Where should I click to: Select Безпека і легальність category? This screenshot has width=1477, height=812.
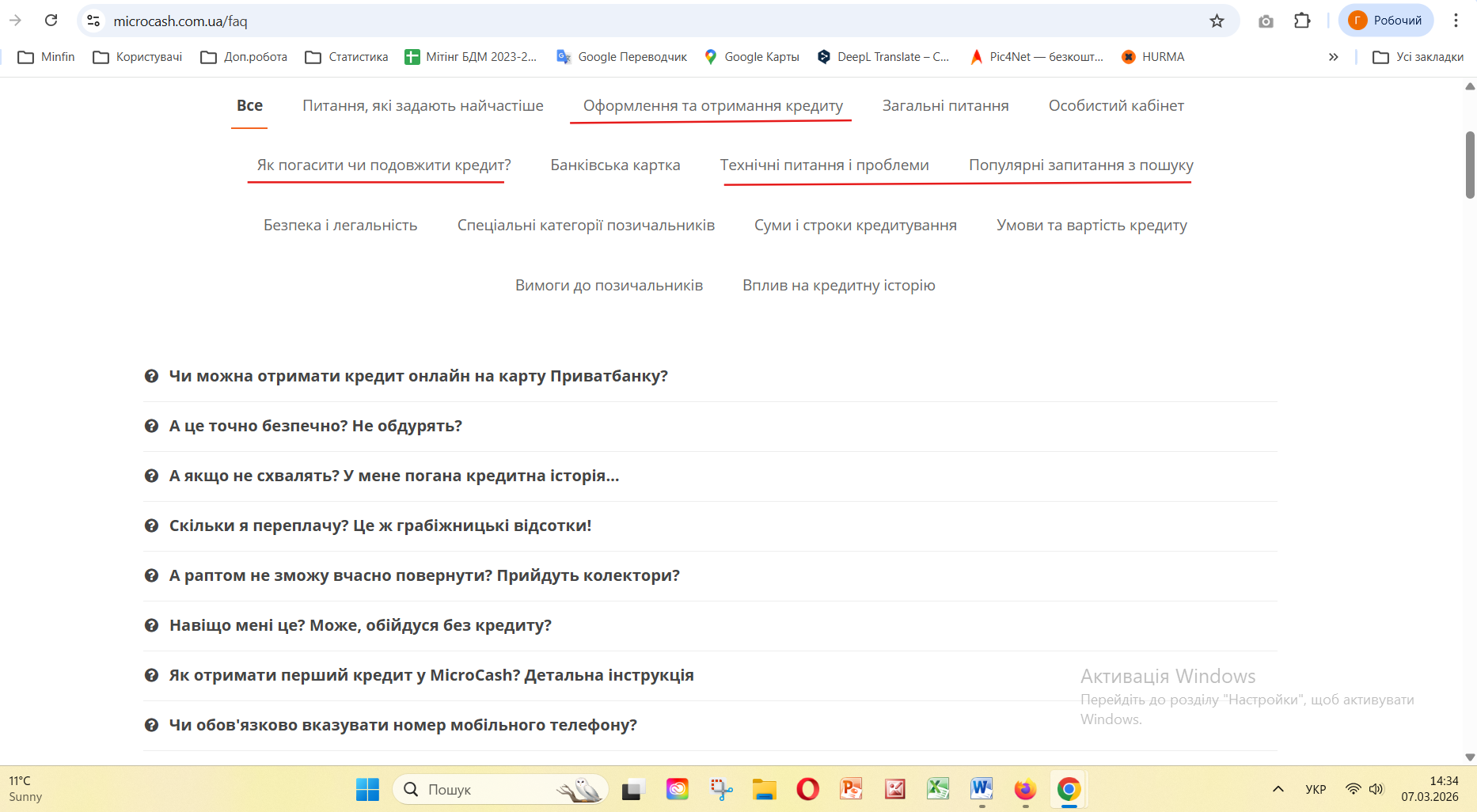coord(340,226)
